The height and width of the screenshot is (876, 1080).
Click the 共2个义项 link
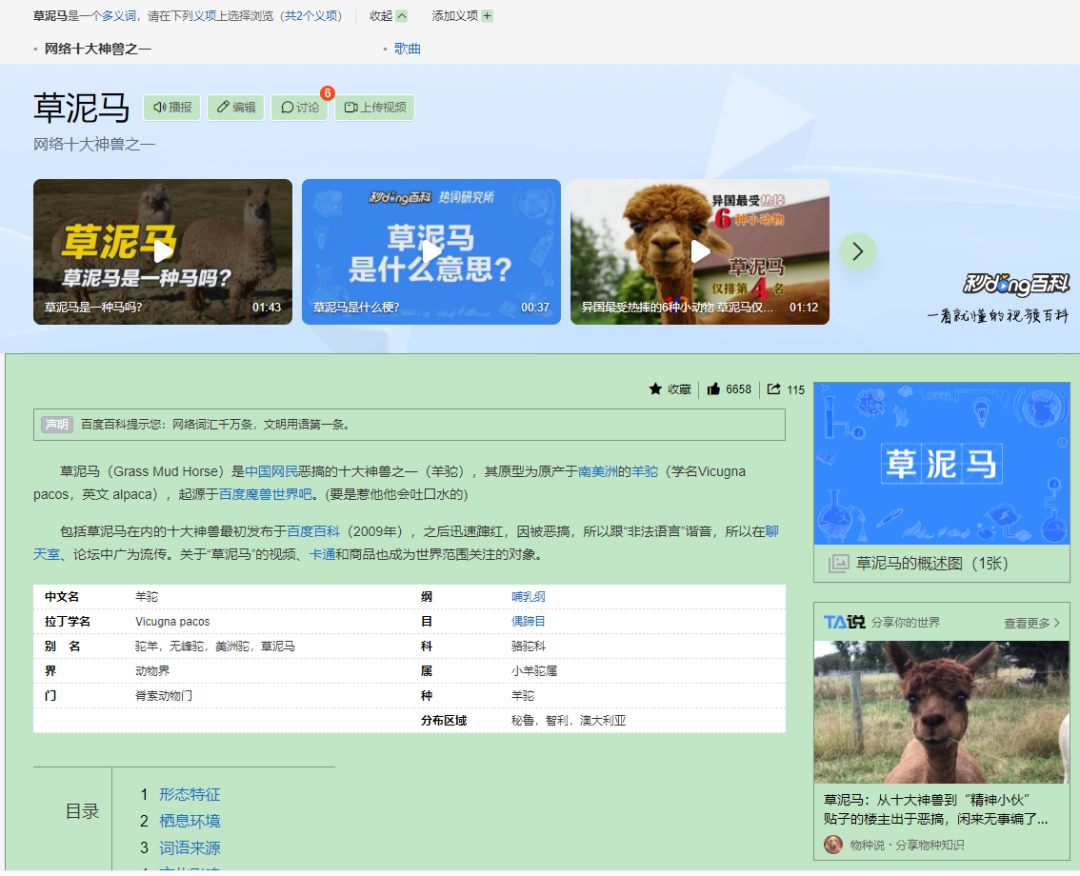click(311, 16)
